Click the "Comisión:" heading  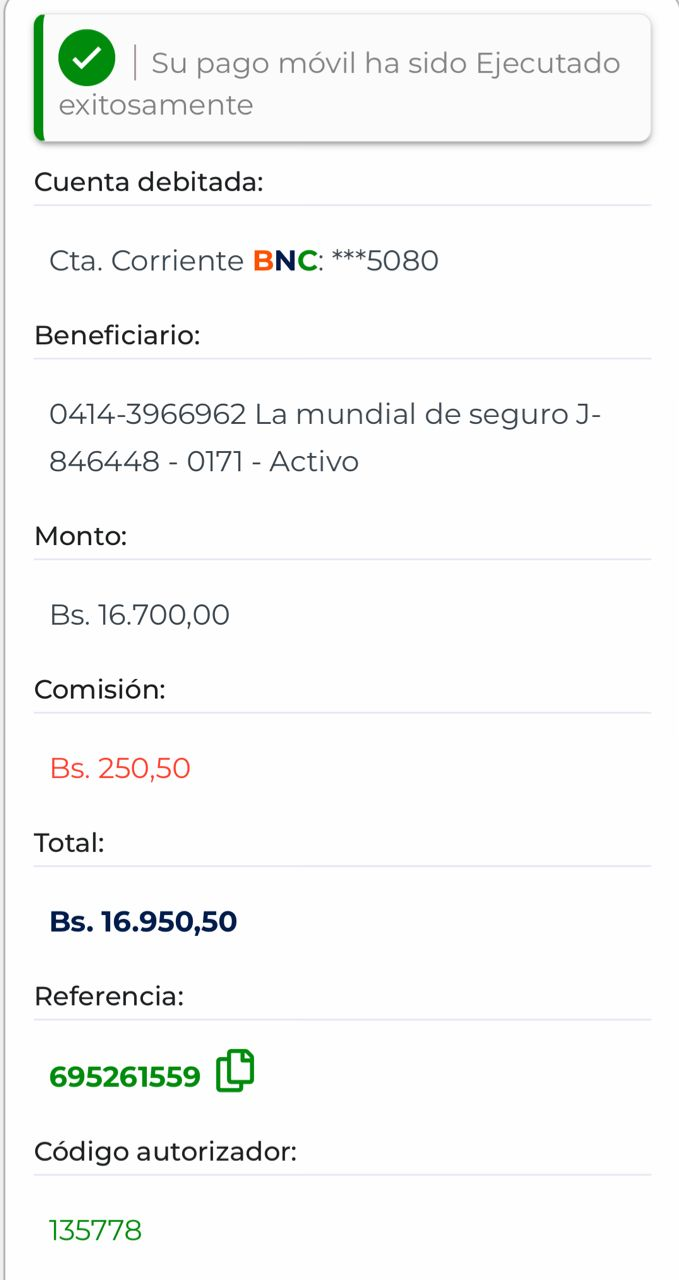[99, 690]
